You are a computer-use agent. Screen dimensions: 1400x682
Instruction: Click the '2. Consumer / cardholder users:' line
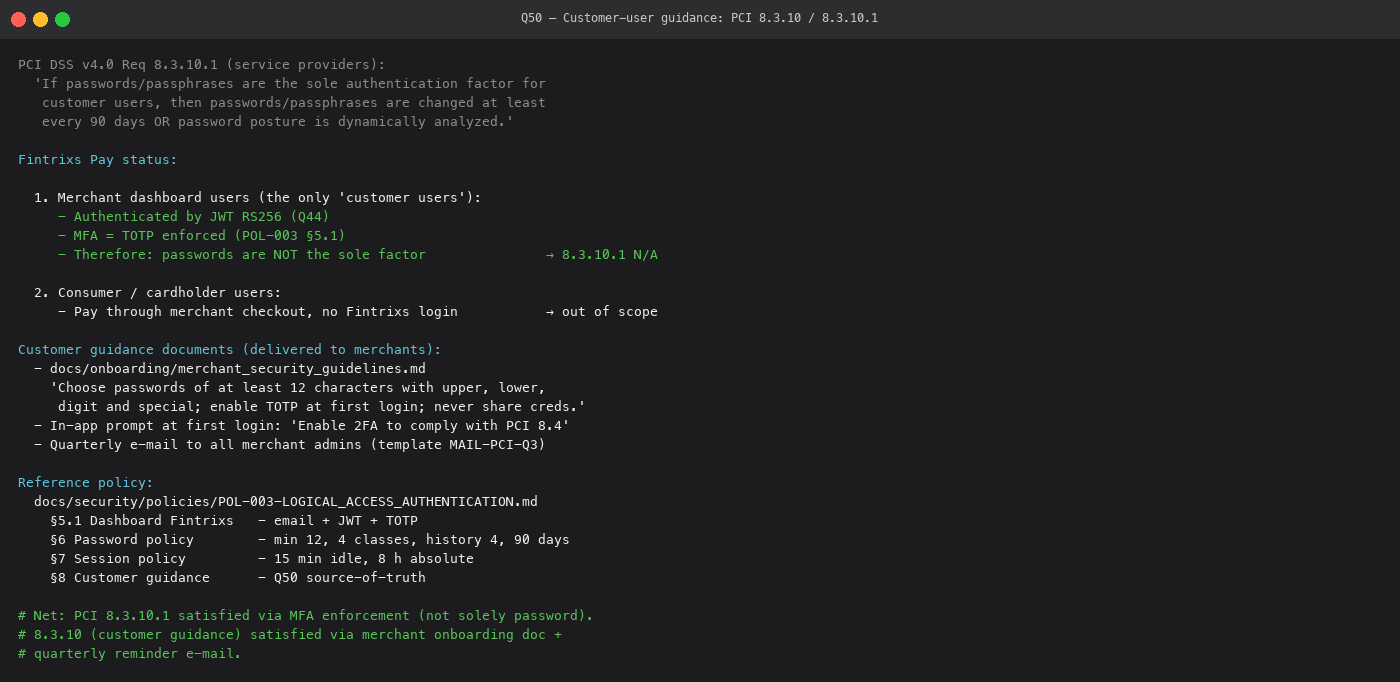tap(158, 293)
